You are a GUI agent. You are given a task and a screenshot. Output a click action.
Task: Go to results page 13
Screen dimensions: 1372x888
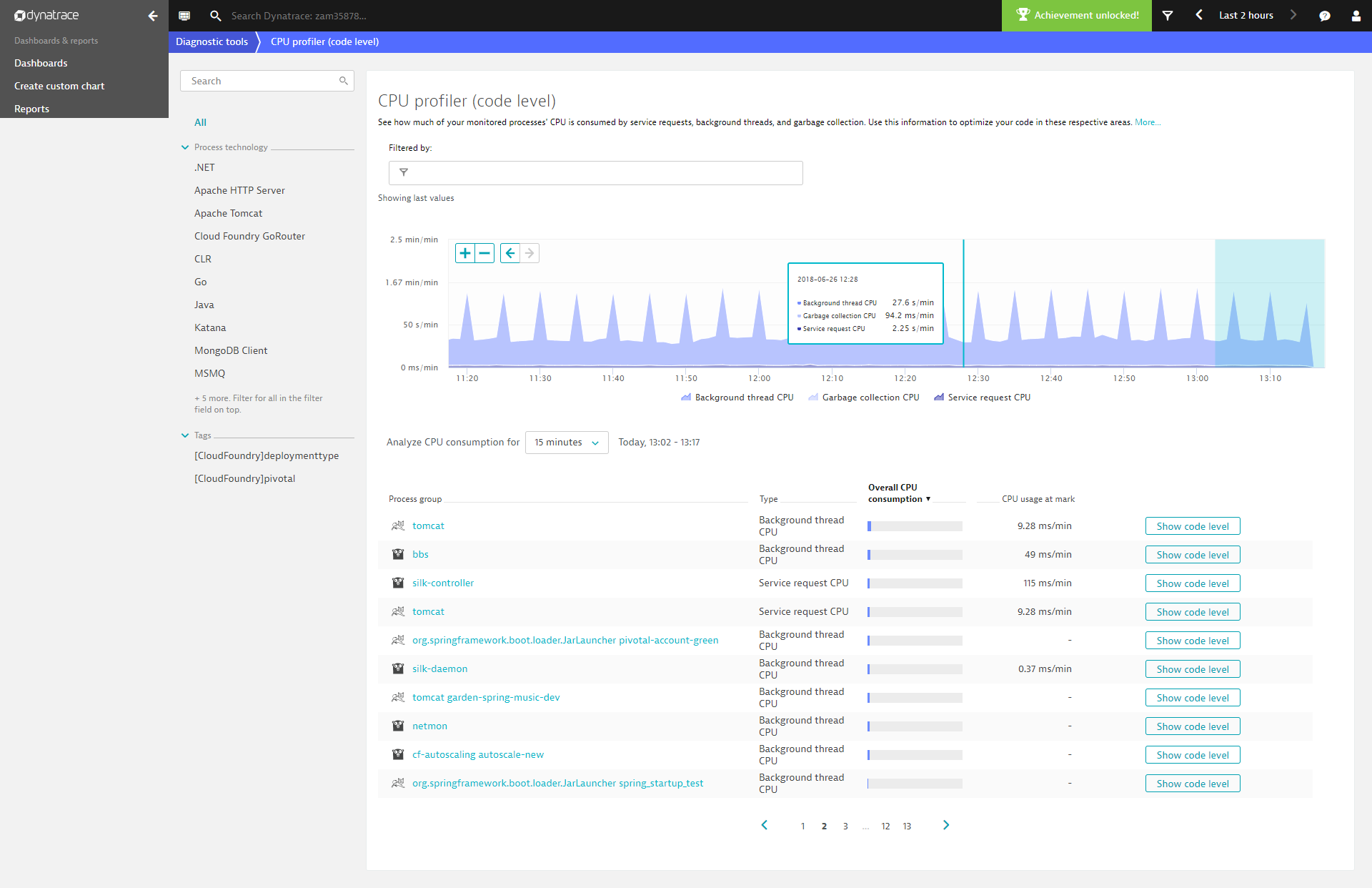[907, 827]
